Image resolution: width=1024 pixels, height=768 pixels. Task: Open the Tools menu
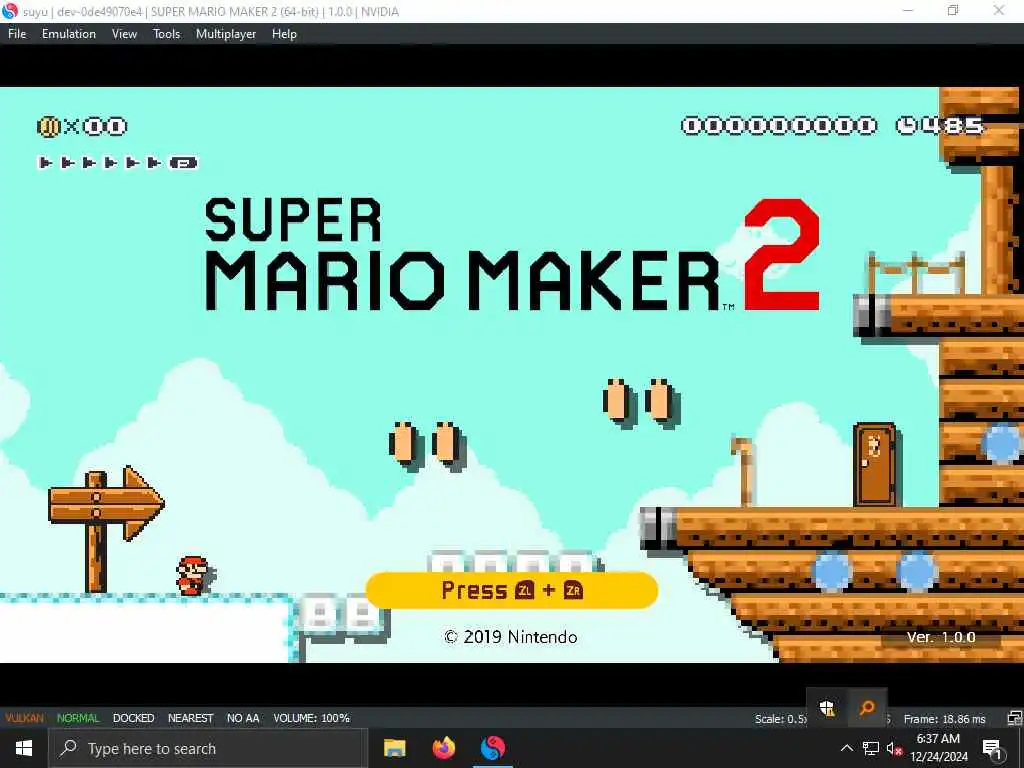tap(167, 34)
